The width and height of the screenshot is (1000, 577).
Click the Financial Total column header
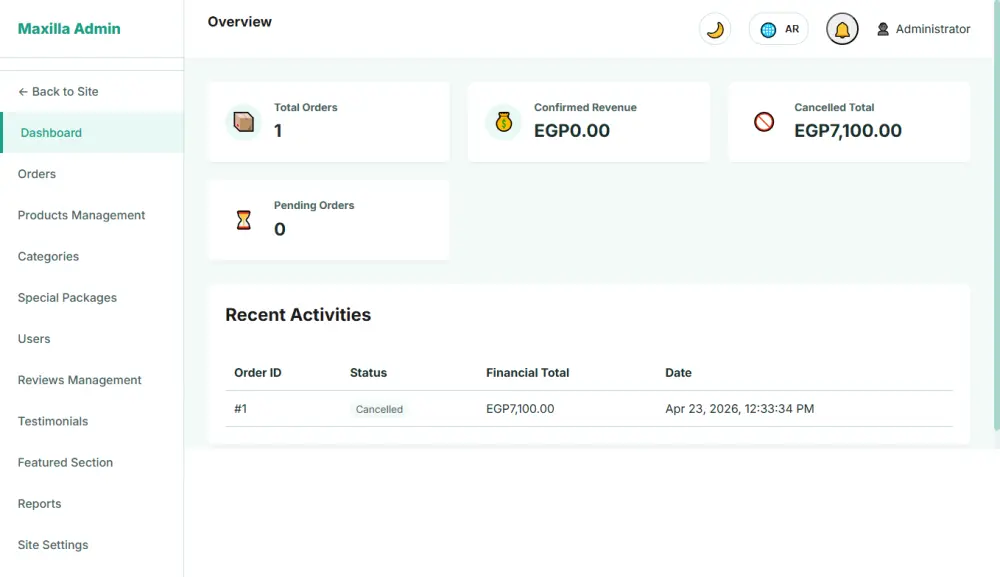tap(527, 373)
